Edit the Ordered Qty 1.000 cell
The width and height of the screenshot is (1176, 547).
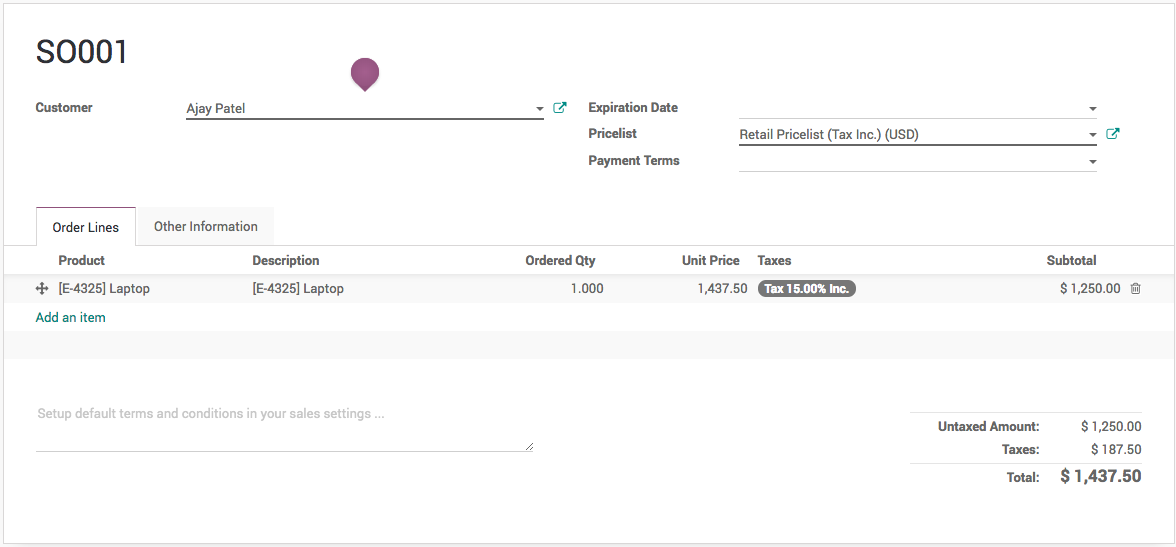coord(580,289)
